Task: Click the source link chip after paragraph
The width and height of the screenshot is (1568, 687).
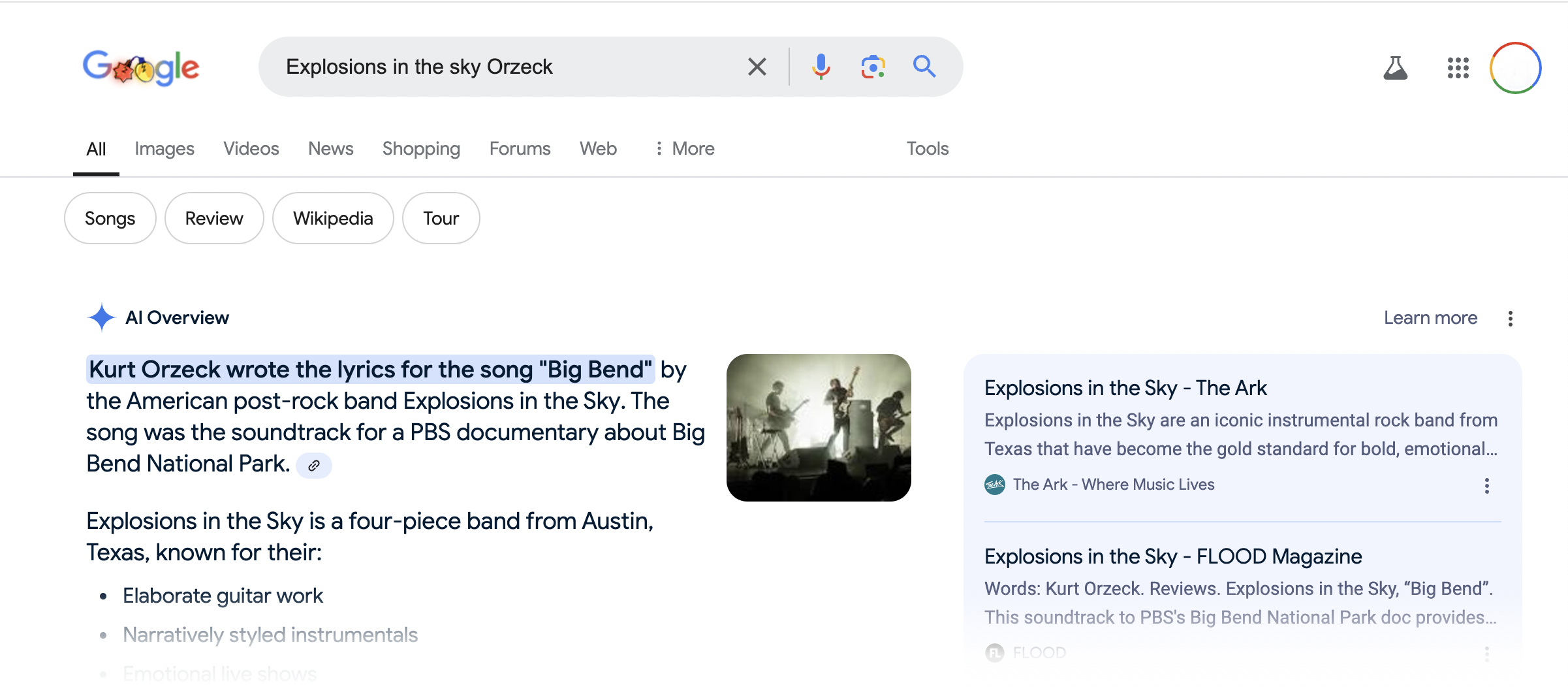Action: point(314,466)
